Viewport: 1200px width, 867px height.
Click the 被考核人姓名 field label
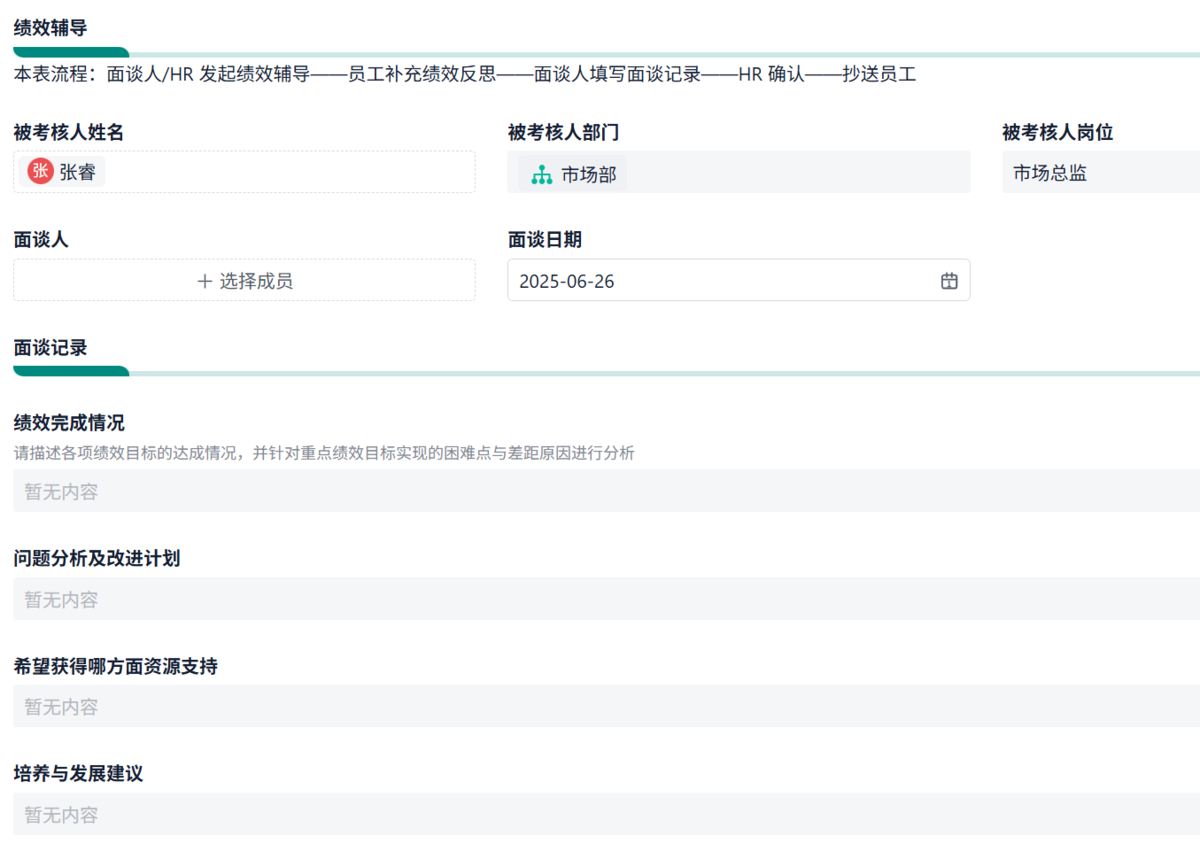coord(69,132)
